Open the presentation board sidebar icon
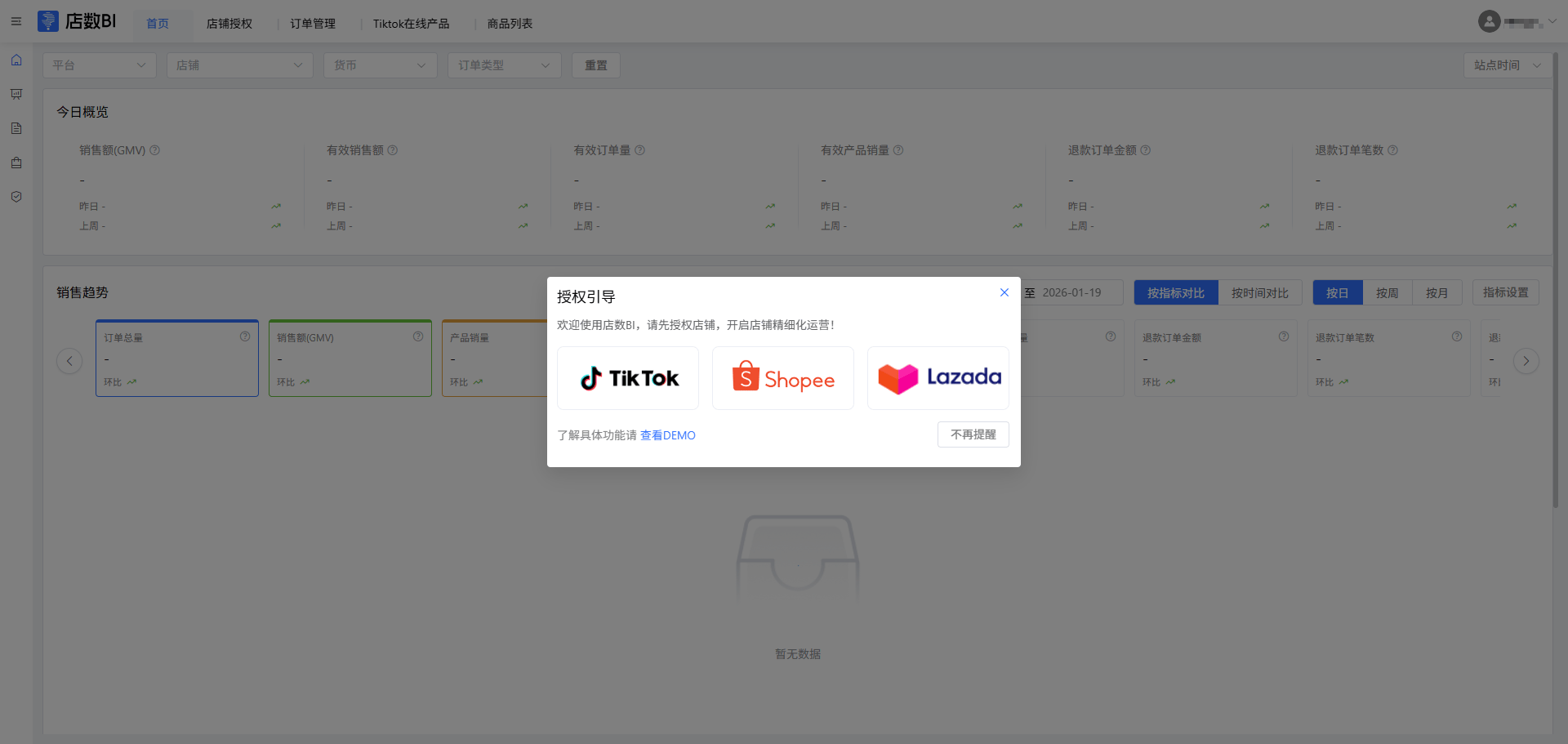The width and height of the screenshot is (1568, 744). pyautogui.click(x=16, y=95)
